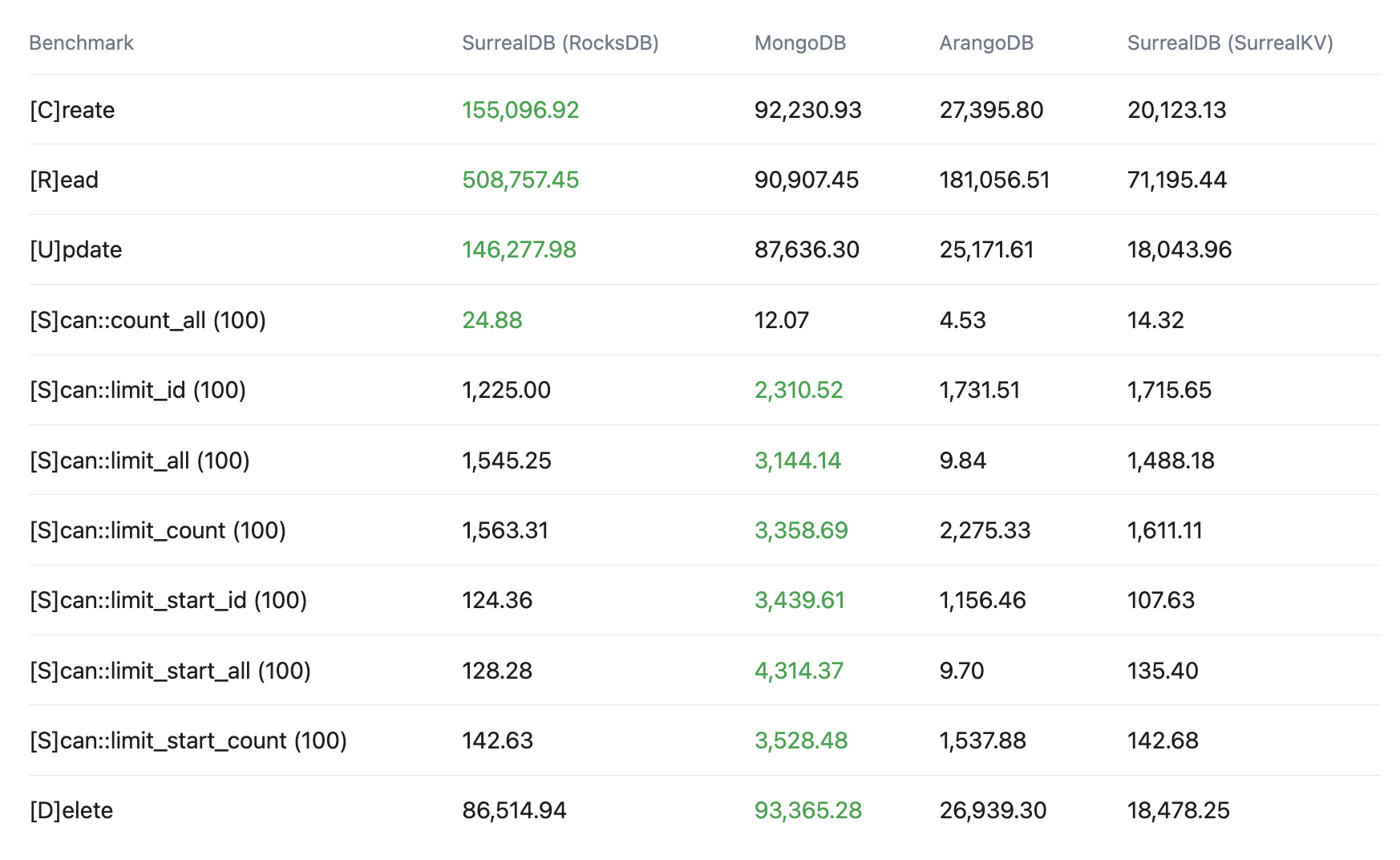Click the value 124.36
This screenshot has width=1400, height=860.
(x=497, y=600)
